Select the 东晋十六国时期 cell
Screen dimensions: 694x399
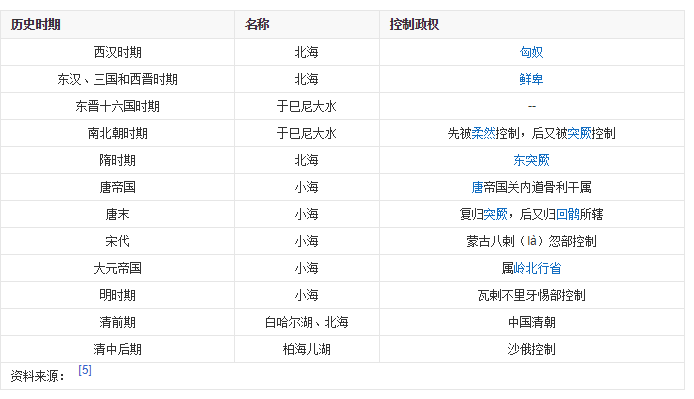click(x=117, y=106)
